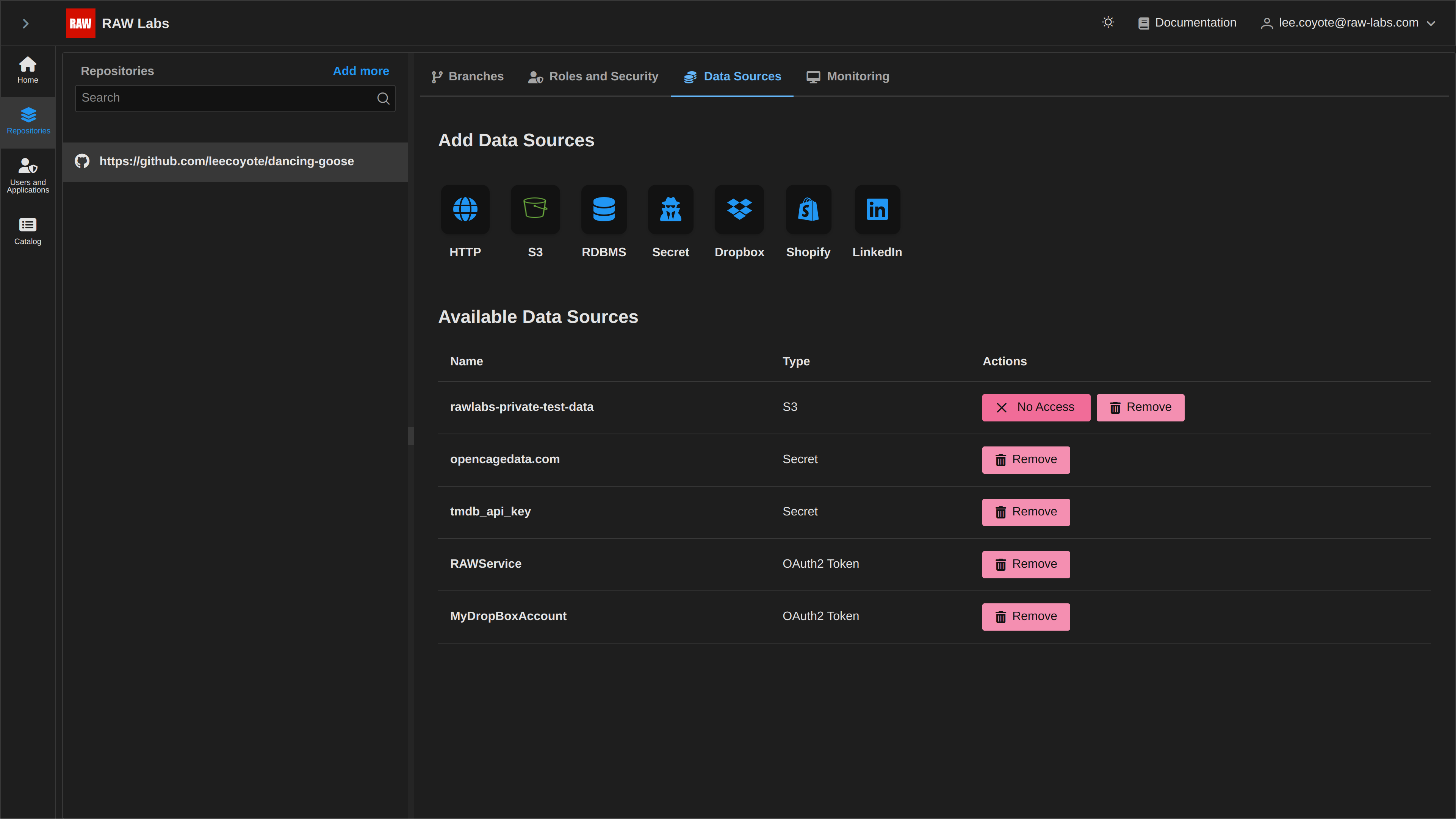Click the opencagedata.com name
Screen dimensions: 1456x819
505,459
